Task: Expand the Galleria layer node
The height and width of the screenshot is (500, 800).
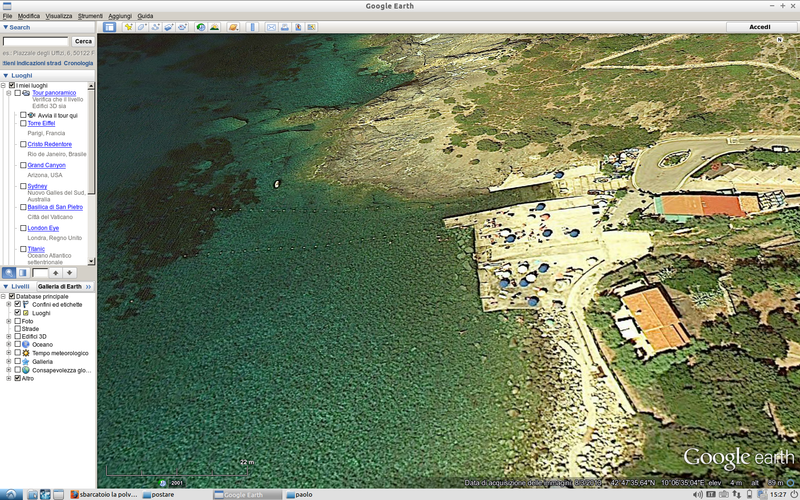Action: tap(8, 361)
